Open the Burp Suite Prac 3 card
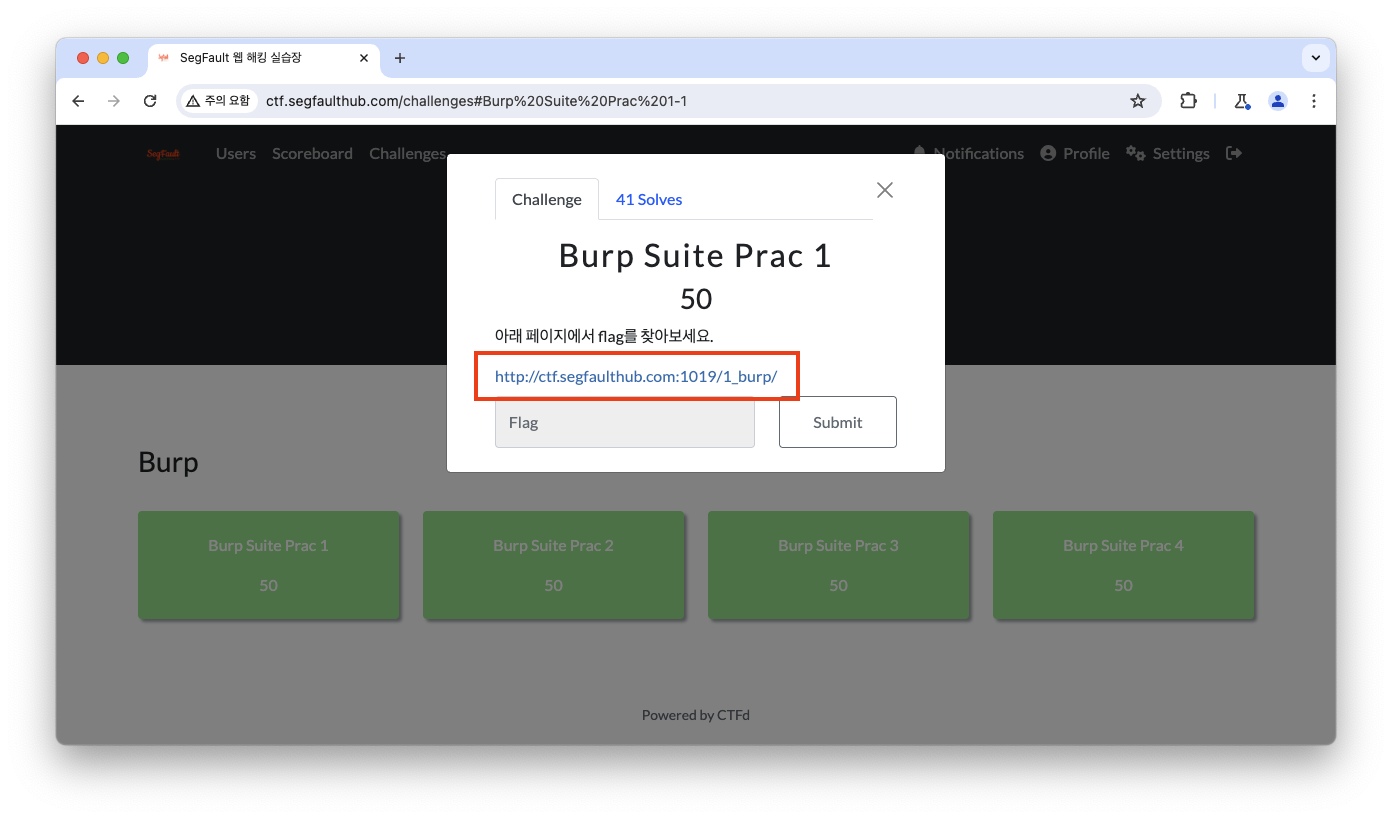Screen dimensions: 1392x819 click(838, 565)
